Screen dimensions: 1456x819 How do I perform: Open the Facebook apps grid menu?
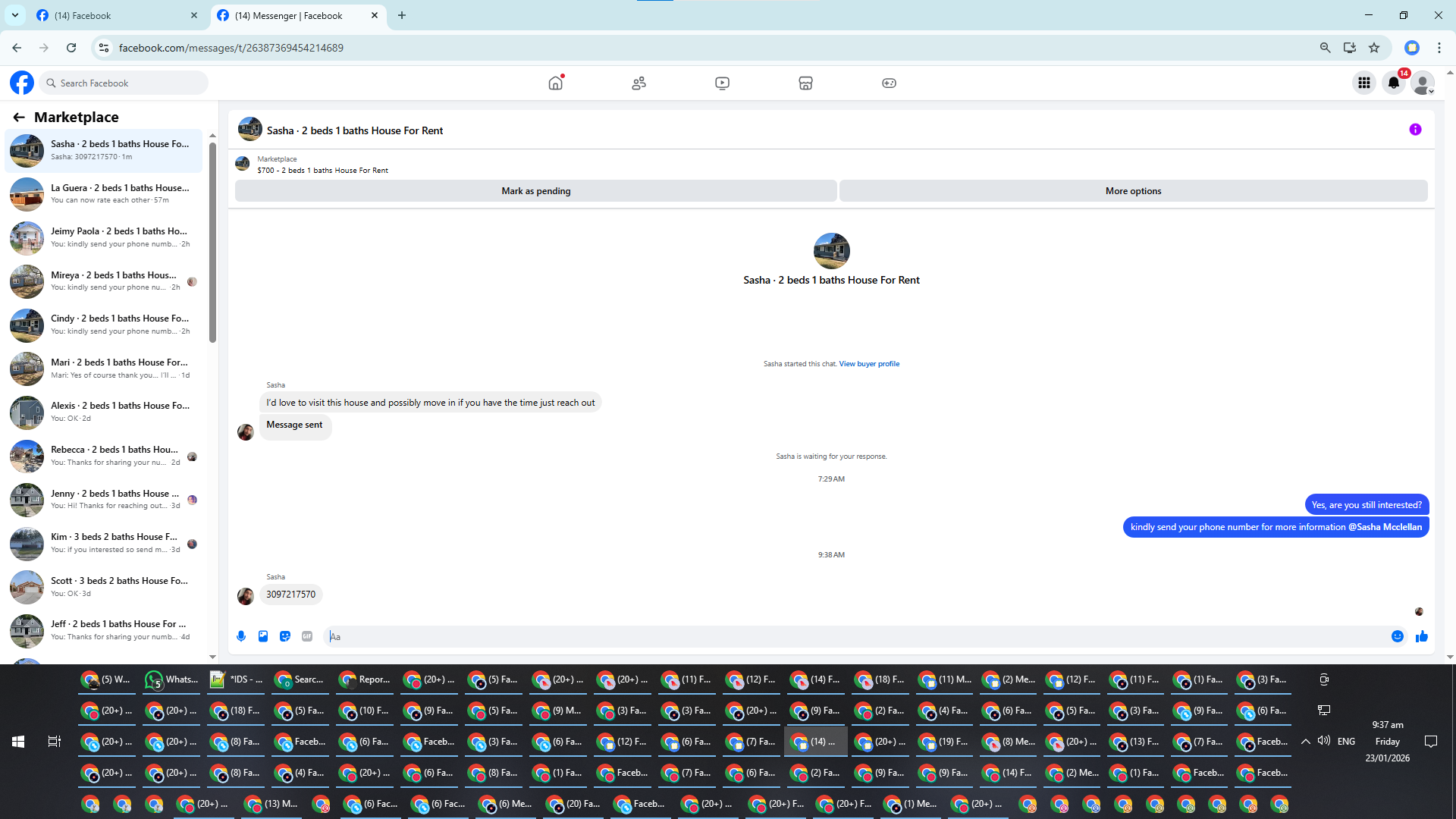coord(1363,83)
